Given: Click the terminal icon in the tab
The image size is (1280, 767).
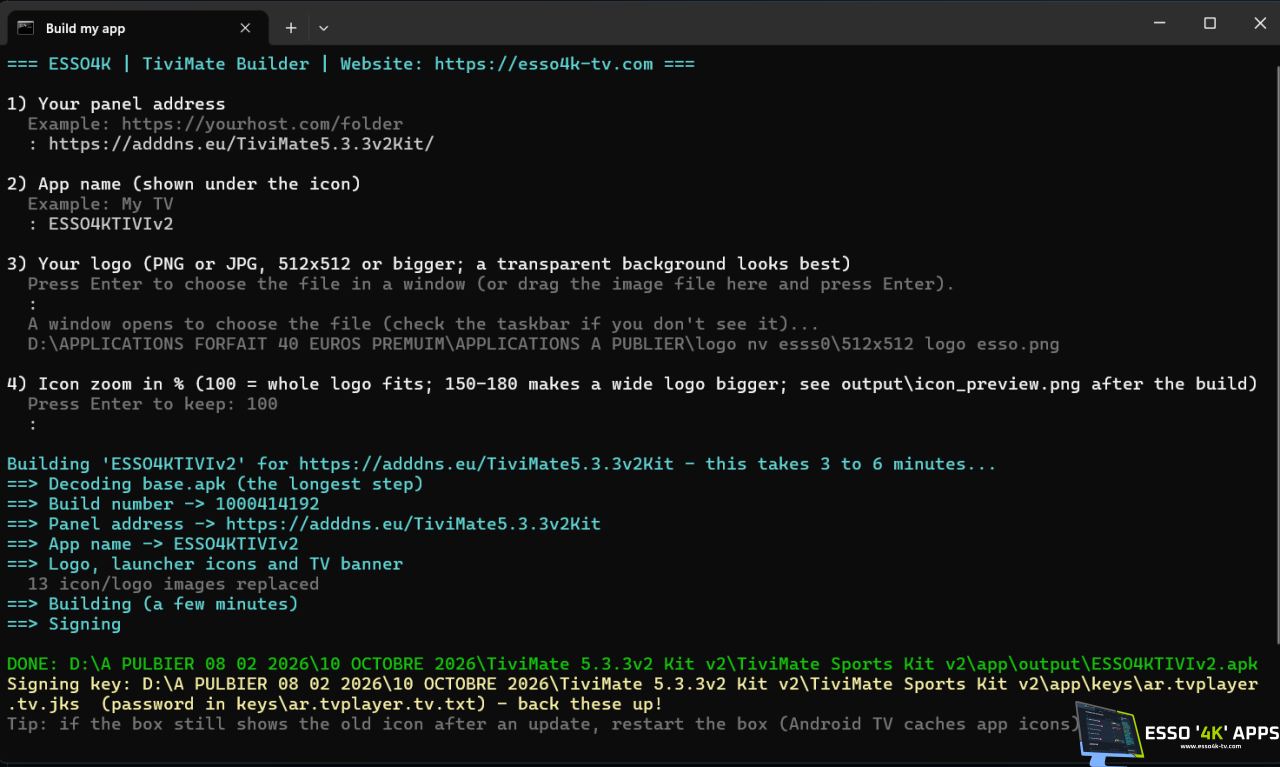Looking at the screenshot, I should (26, 28).
